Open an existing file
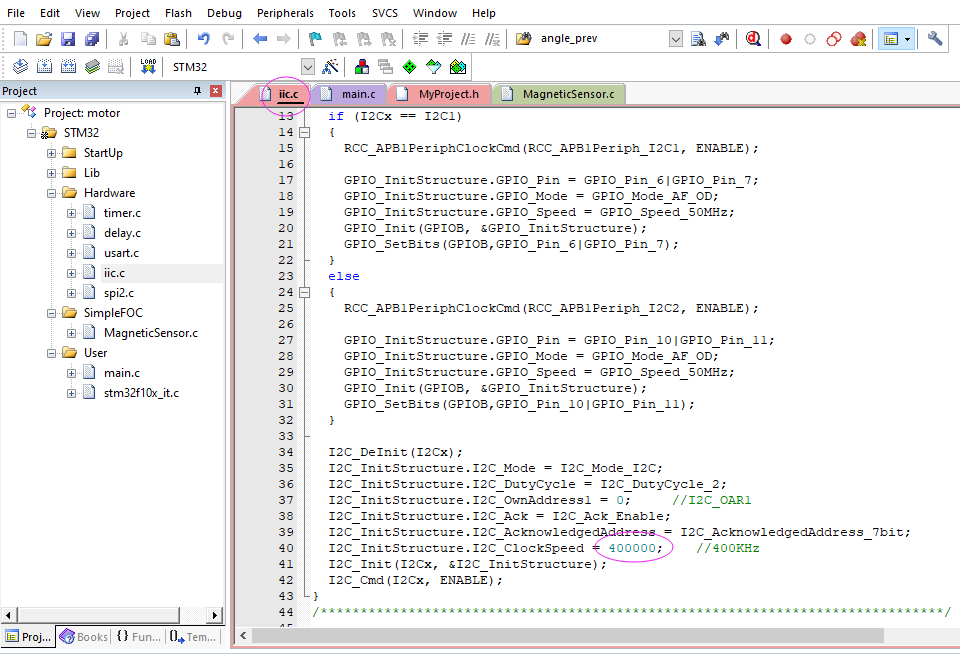The image size is (960, 654). [43, 38]
